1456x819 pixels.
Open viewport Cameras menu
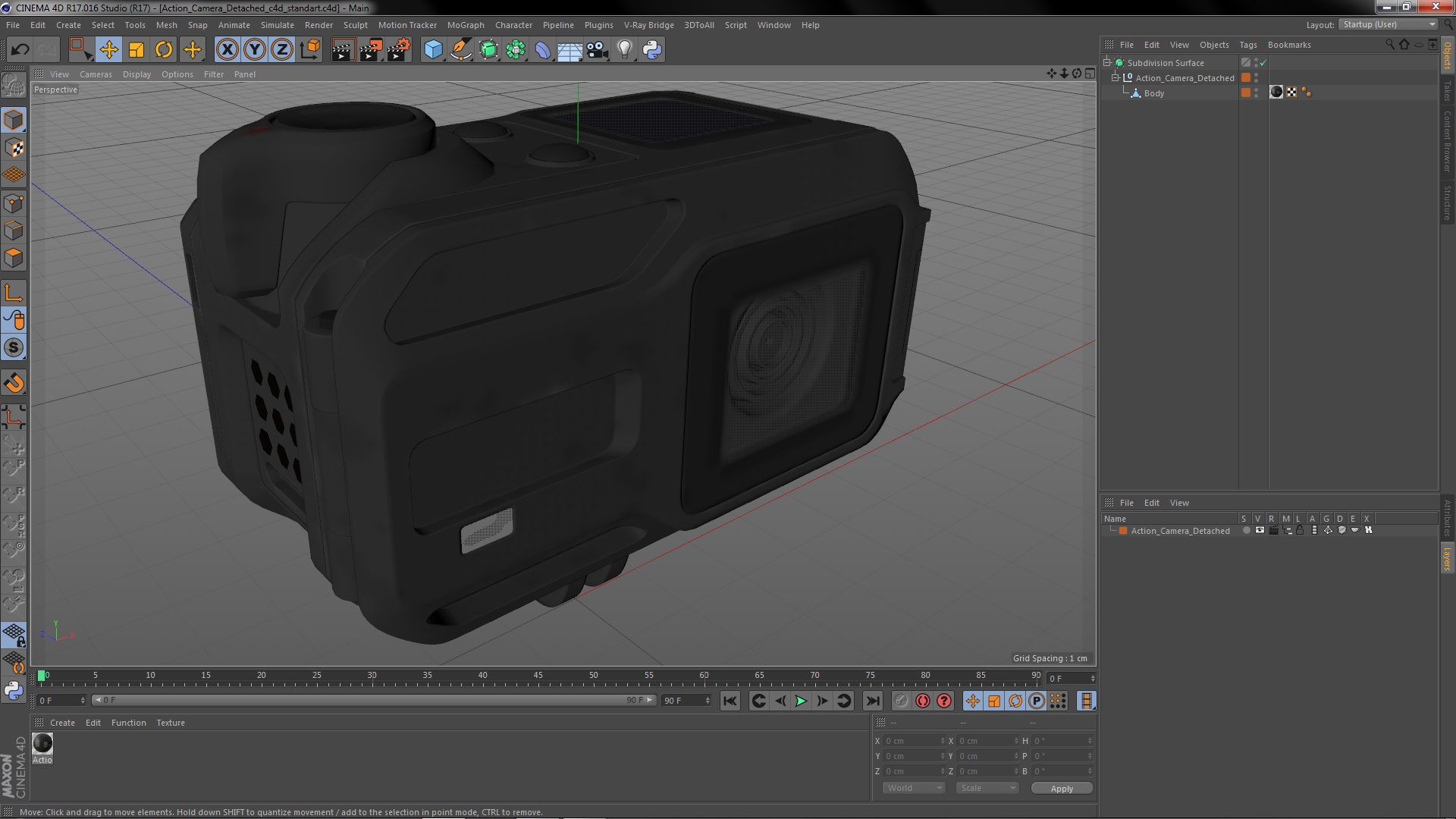tap(96, 74)
